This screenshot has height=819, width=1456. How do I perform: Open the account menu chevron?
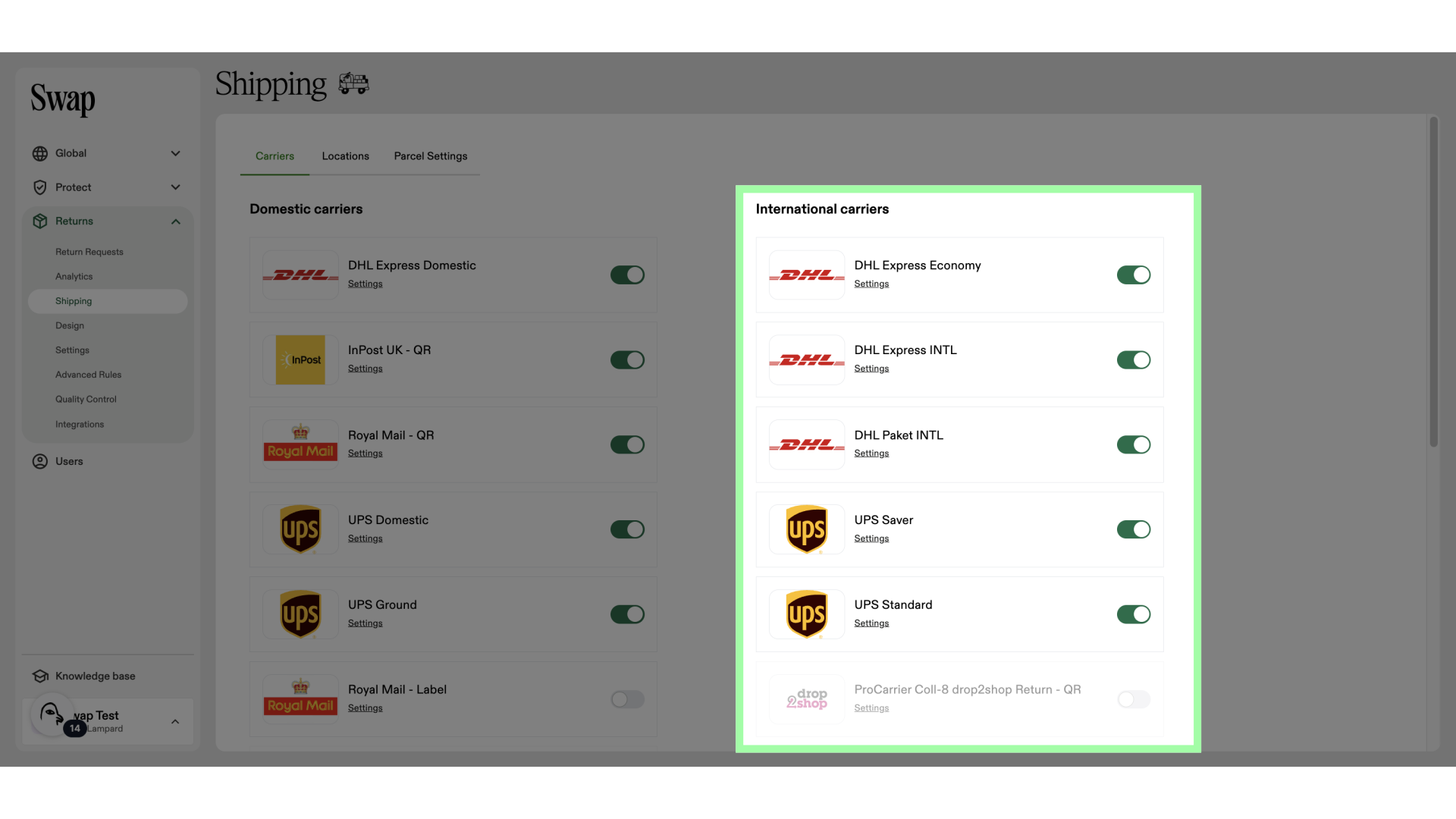pyautogui.click(x=175, y=722)
